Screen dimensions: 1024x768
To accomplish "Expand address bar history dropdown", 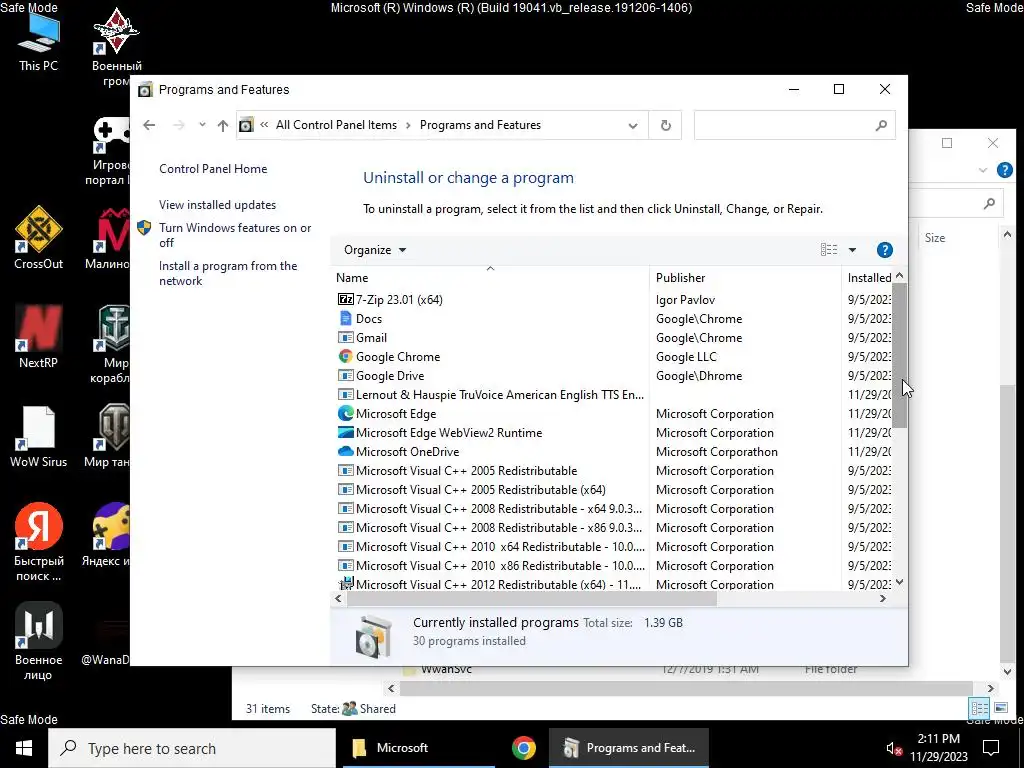I will point(632,125).
